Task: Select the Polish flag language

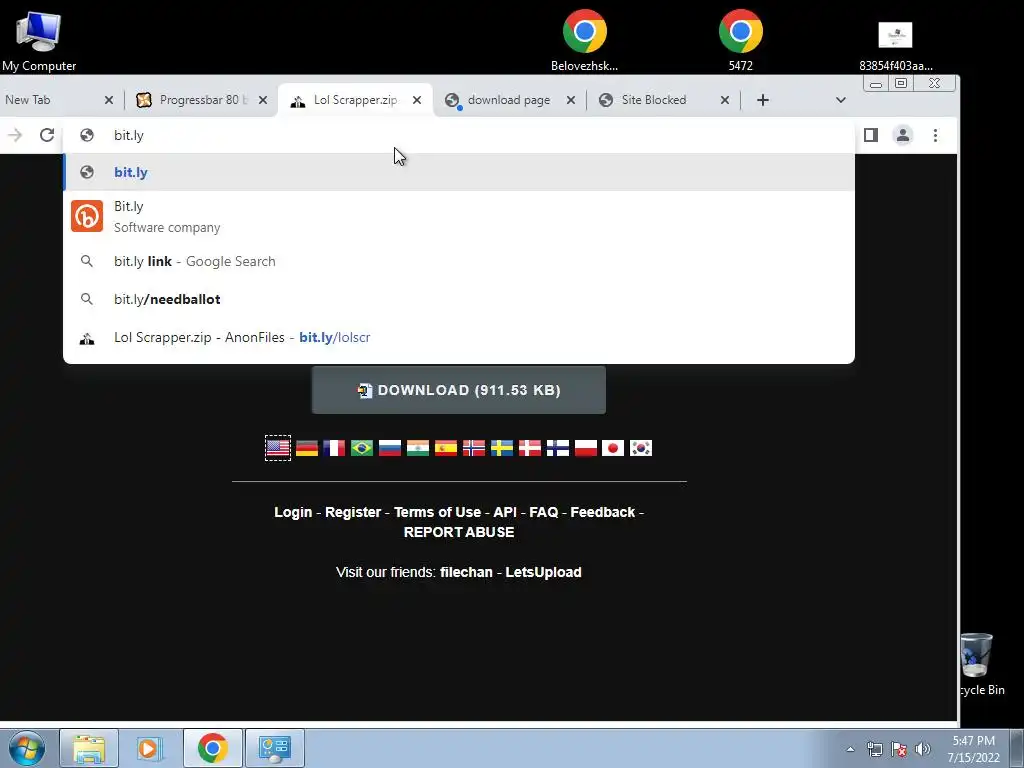Action: pyautogui.click(x=586, y=448)
